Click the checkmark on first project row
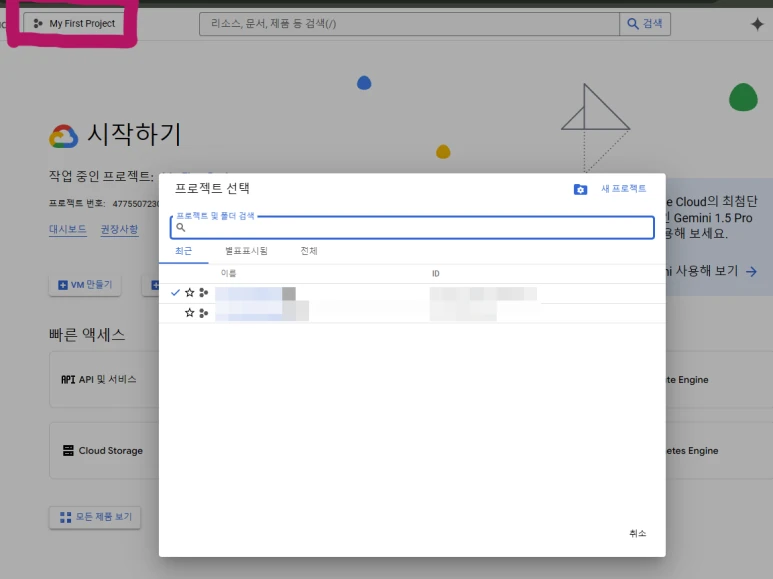 click(x=175, y=292)
